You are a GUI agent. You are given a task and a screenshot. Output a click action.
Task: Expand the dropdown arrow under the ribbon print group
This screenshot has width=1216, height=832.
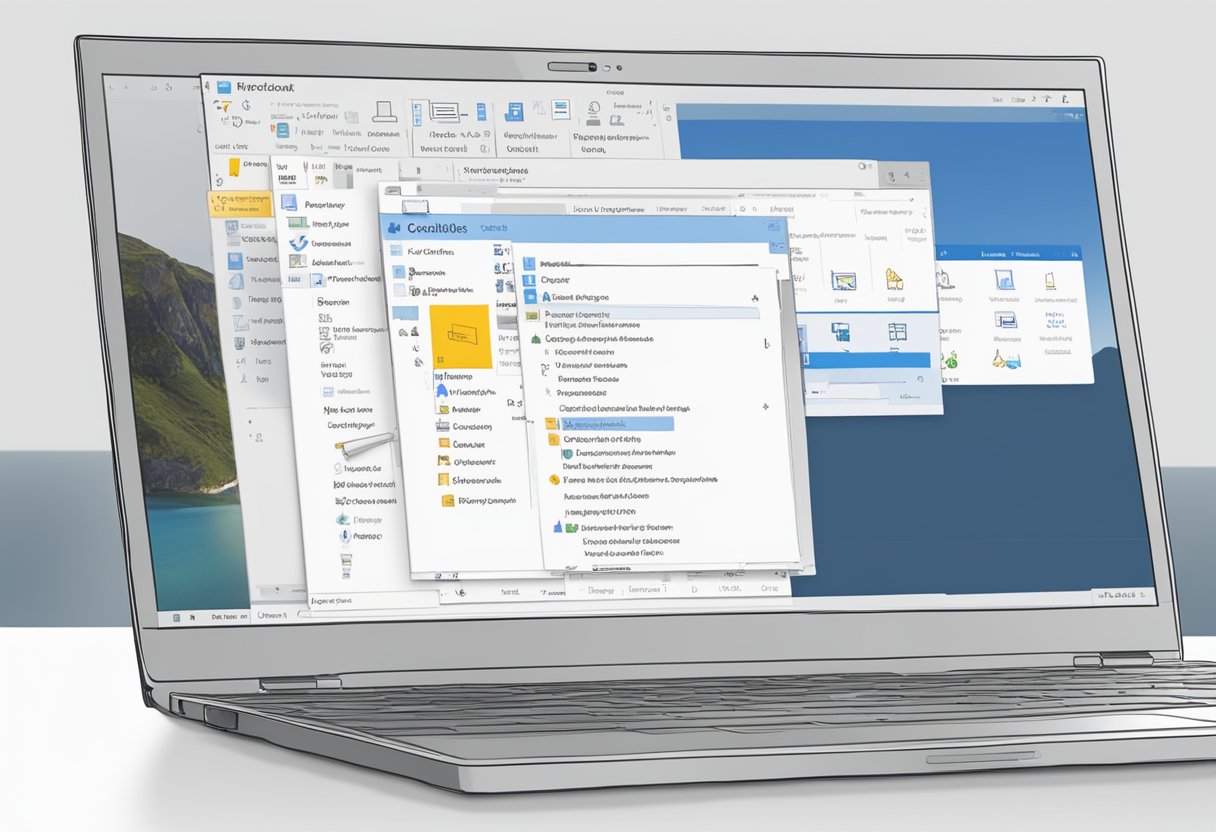click(483, 147)
